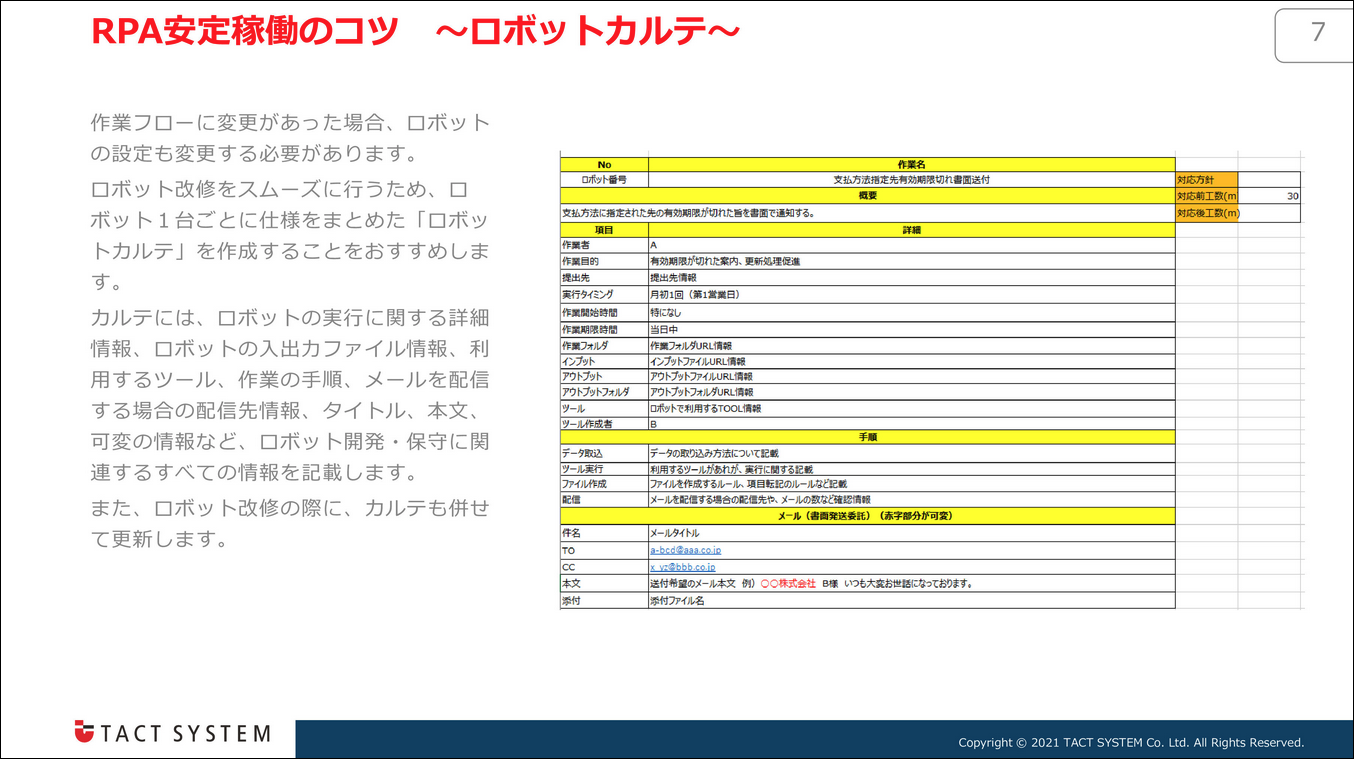Open the x_yz@bbb.co.jp email link
The height and width of the screenshot is (759, 1354).
click(683, 567)
